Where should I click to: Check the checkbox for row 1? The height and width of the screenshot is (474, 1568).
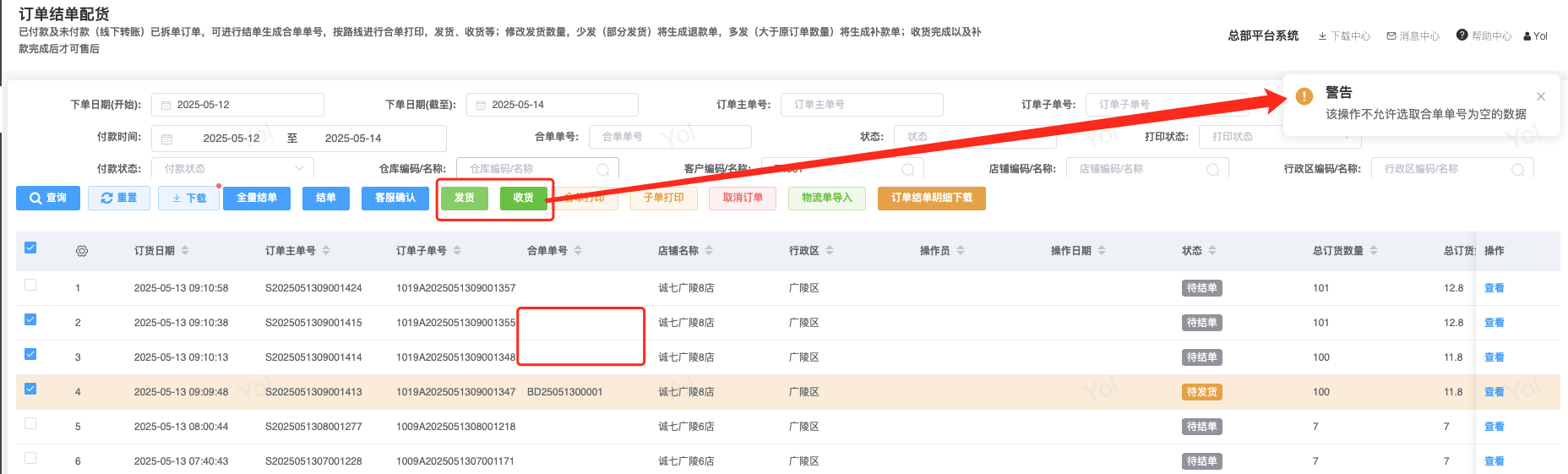30,285
